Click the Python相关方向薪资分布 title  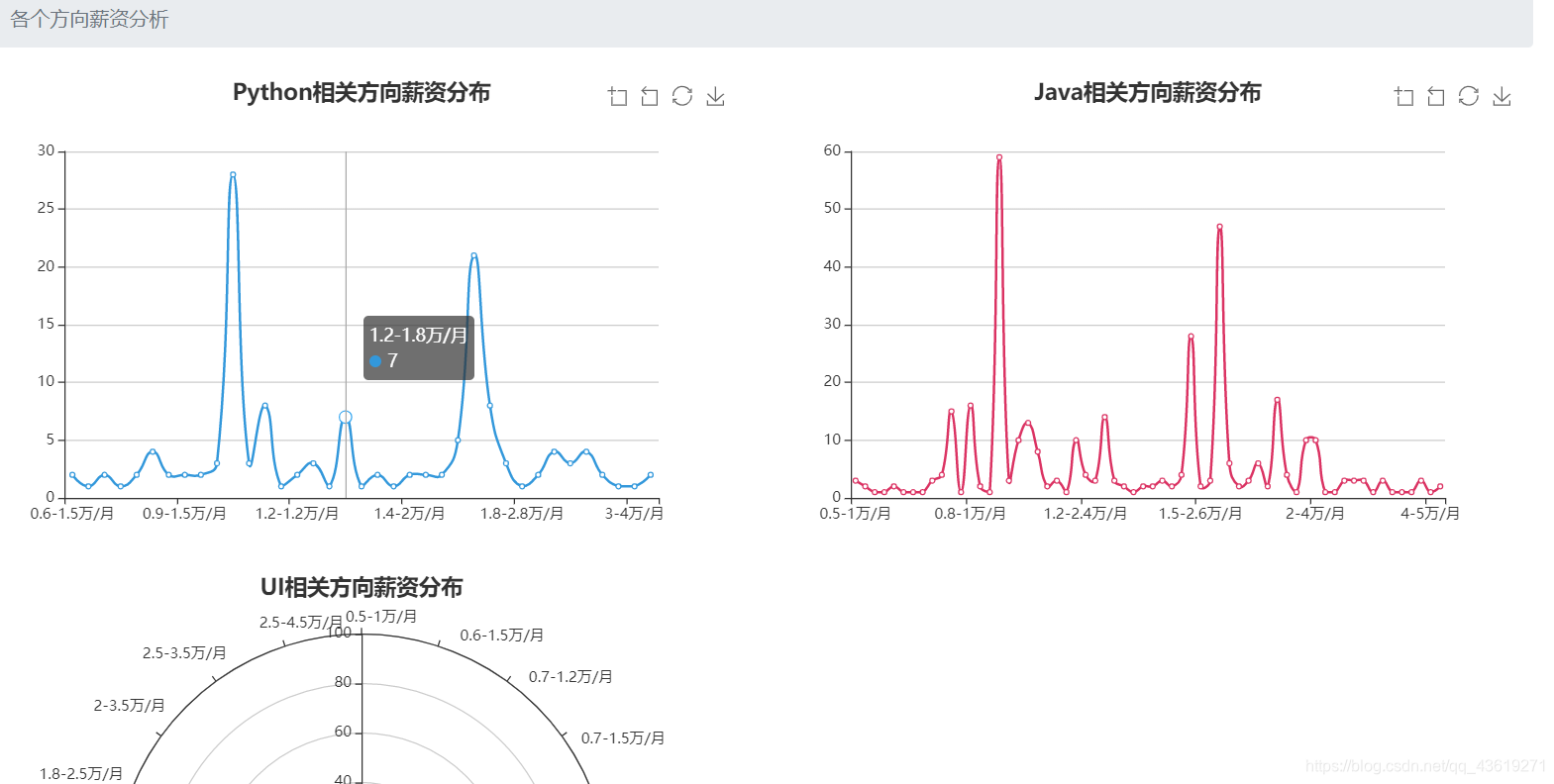pyautogui.click(x=362, y=92)
